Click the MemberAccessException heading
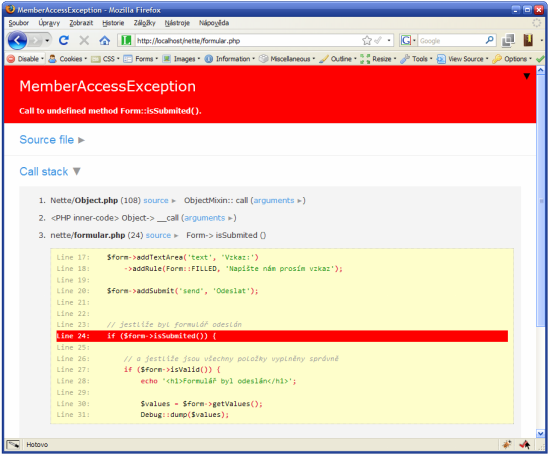Image resolution: width=550 pixels, height=456 pixels. pyautogui.click(x=107, y=86)
